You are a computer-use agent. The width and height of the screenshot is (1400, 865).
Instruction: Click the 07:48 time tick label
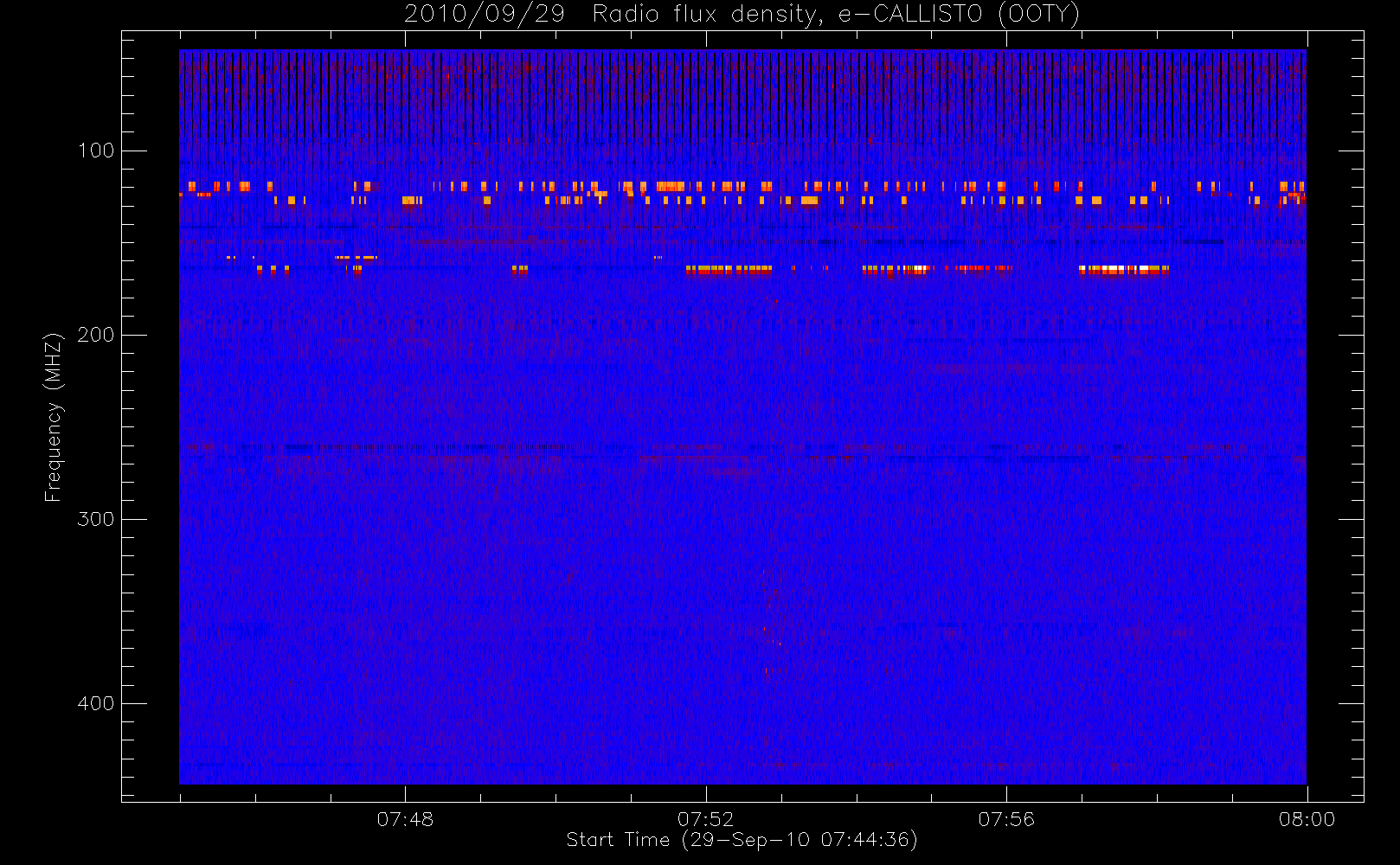pyautogui.click(x=405, y=819)
